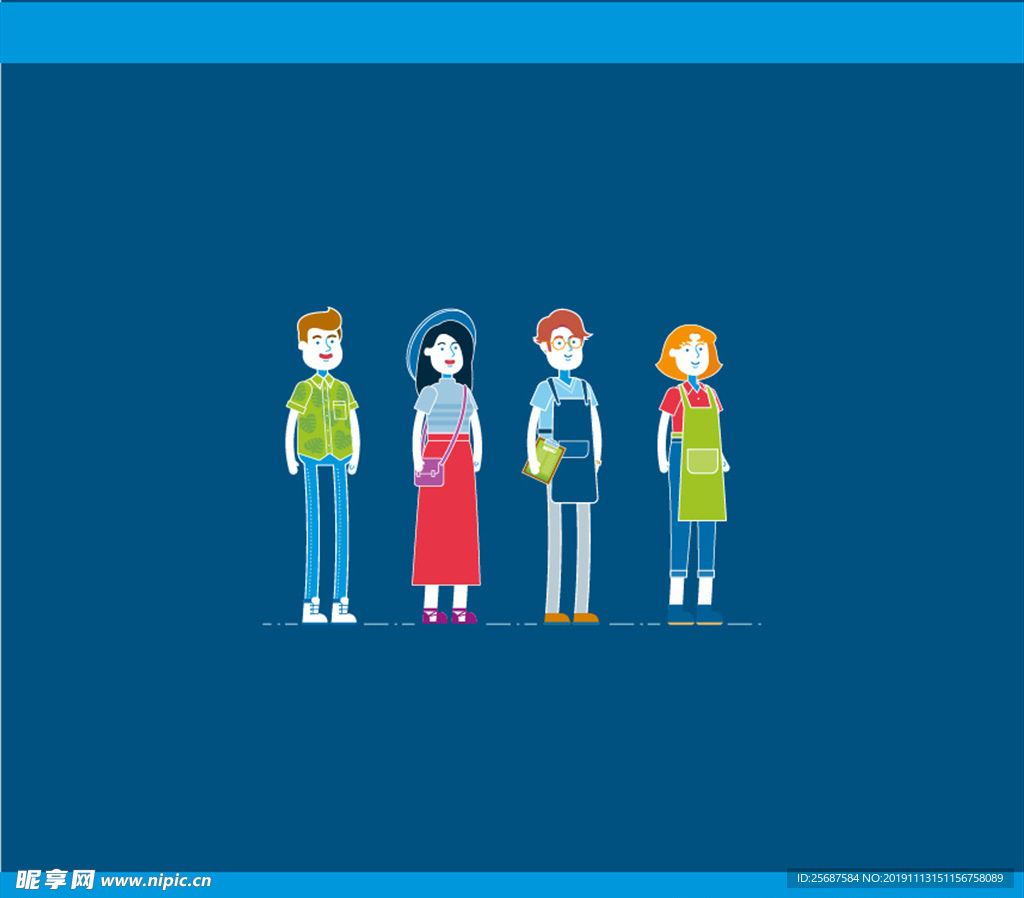
Task: Click the green menu clipboard
Action: click(543, 460)
